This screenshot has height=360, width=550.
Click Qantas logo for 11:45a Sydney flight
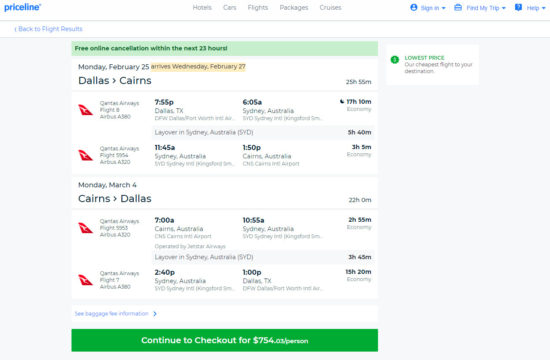point(85,155)
